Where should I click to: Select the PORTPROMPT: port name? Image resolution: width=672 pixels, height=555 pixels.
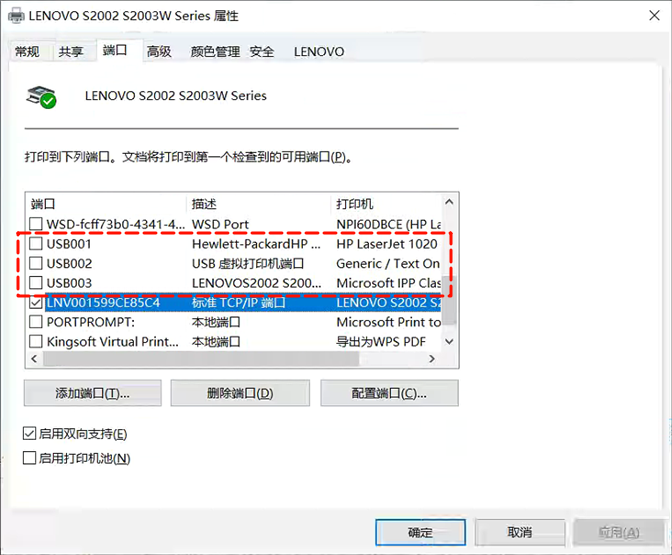point(90,322)
